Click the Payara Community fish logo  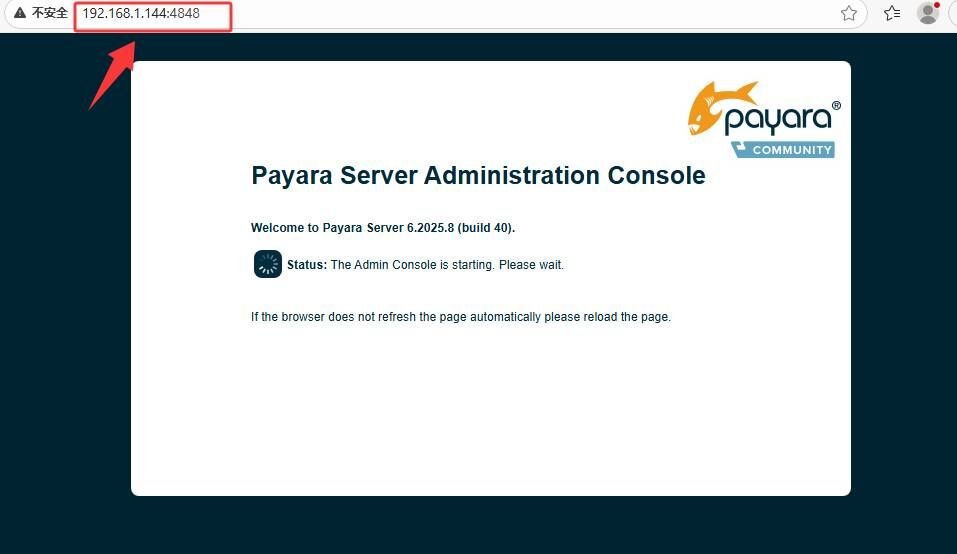[x=764, y=120]
